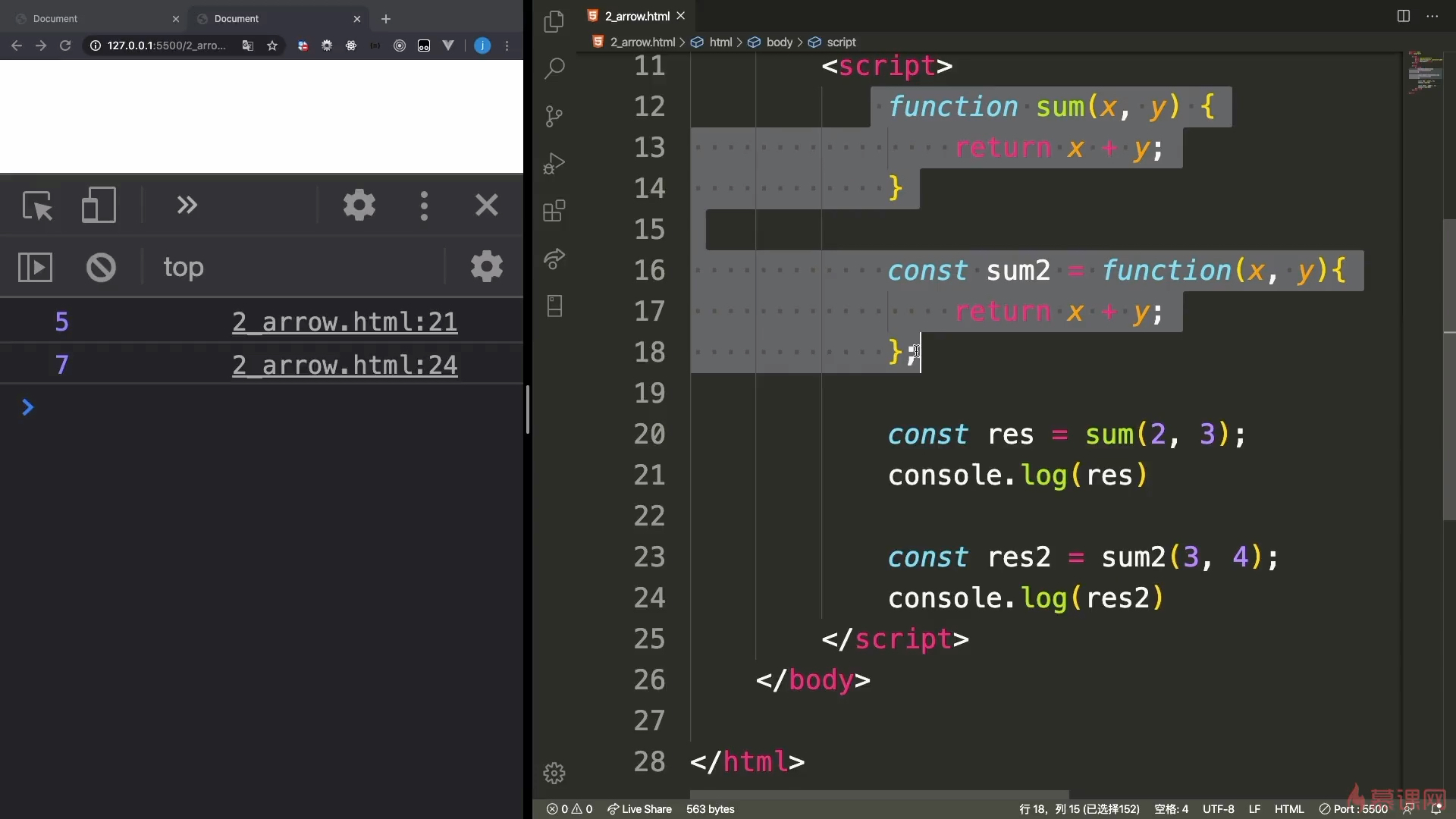
Task: Open the VS Code Search view
Action: tap(554, 68)
